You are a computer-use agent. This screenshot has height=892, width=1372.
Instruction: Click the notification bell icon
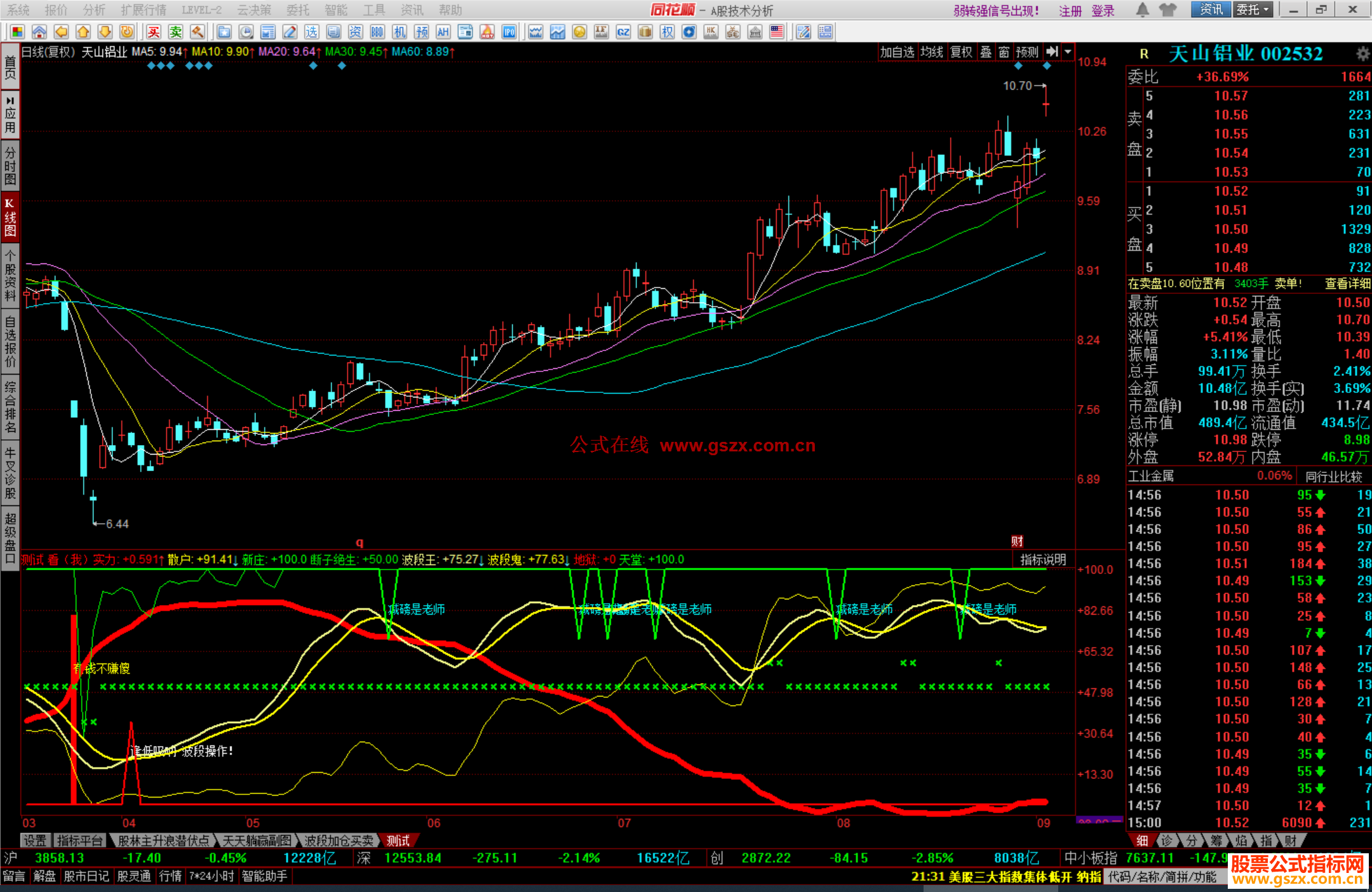pos(1142,10)
